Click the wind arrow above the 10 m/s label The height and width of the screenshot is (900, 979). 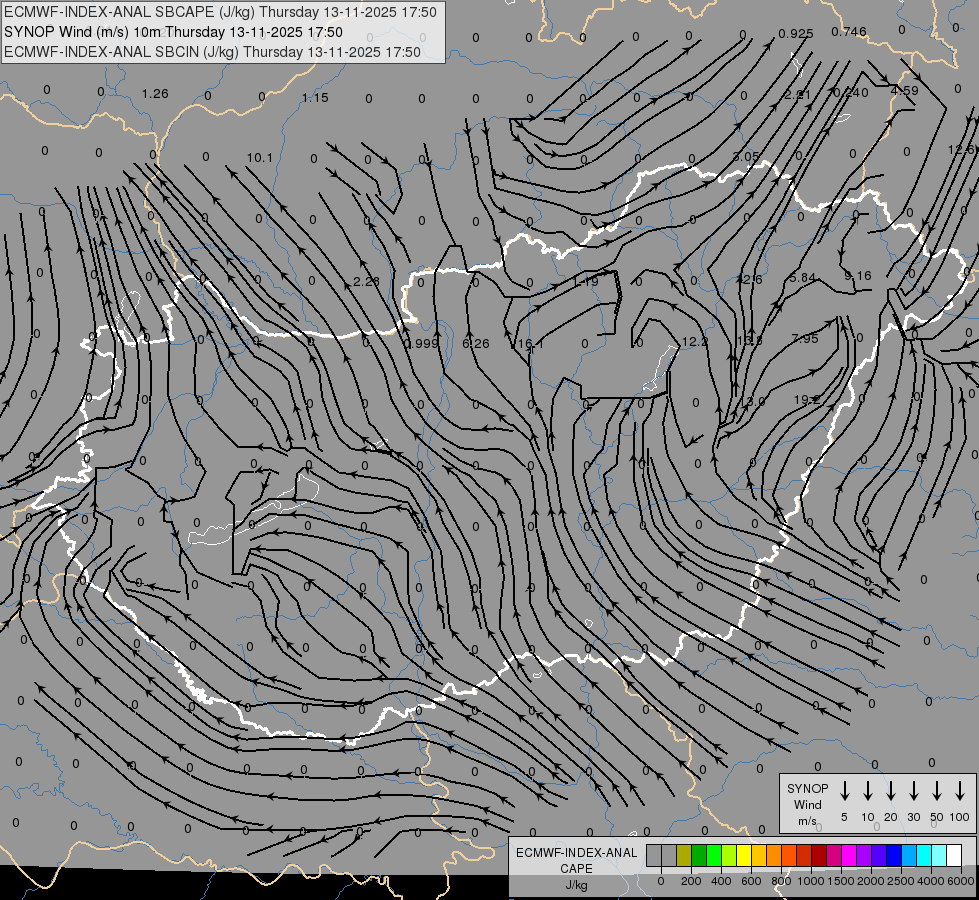pyautogui.click(x=868, y=791)
